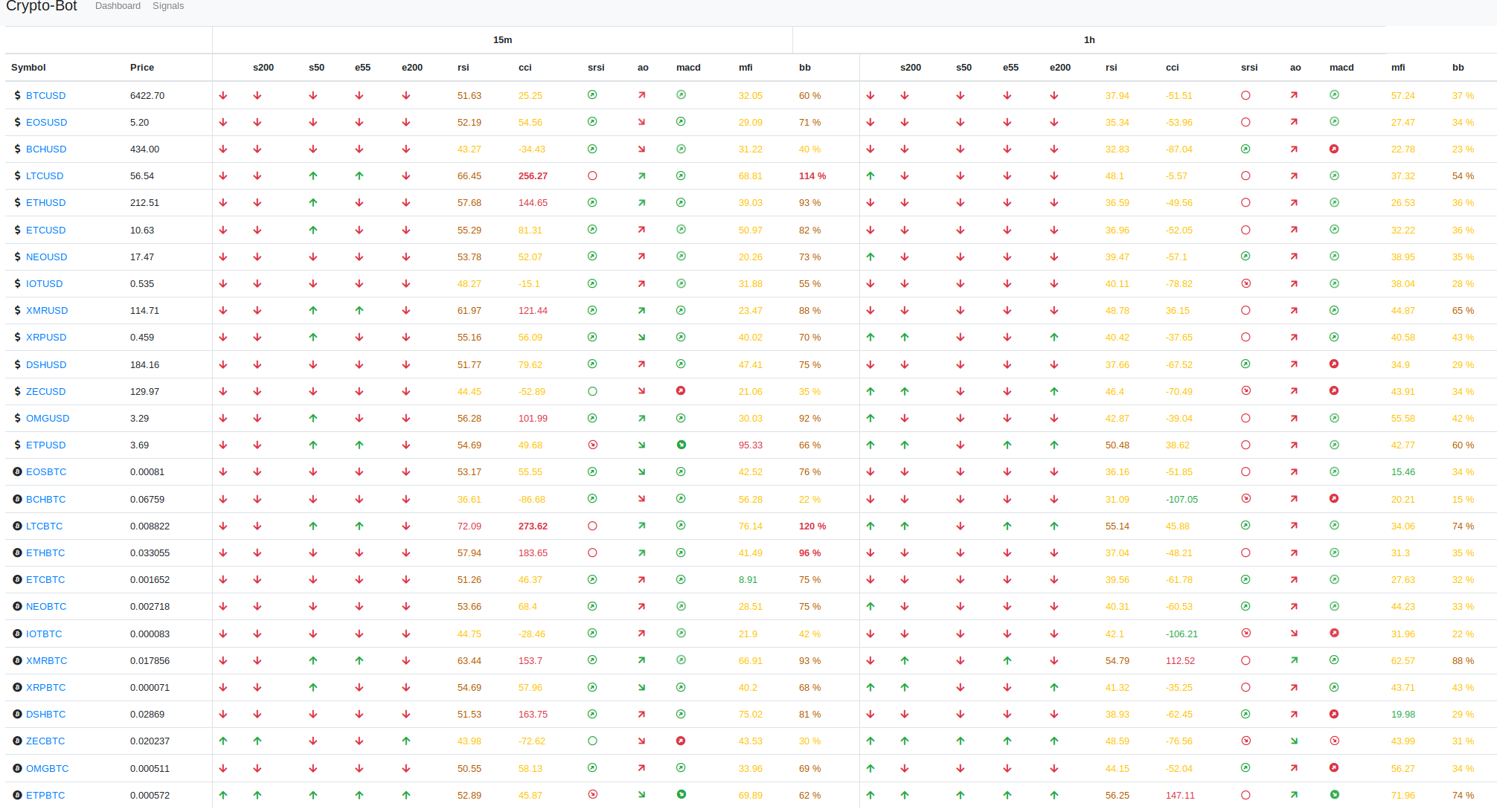The height and width of the screenshot is (812, 1497).
Task: Open the ETHUSD symbol link
Action: (46, 202)
